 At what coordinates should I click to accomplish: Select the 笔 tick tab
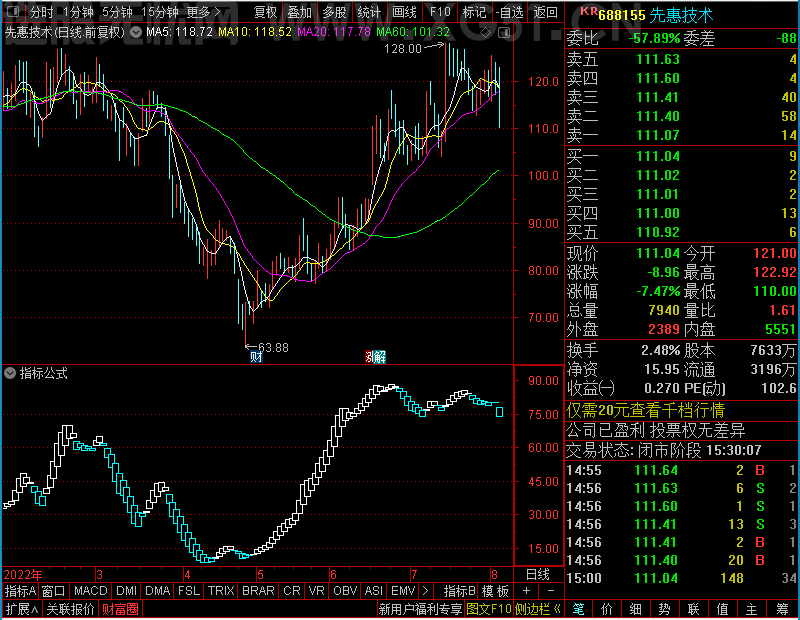tap(579, 609)
